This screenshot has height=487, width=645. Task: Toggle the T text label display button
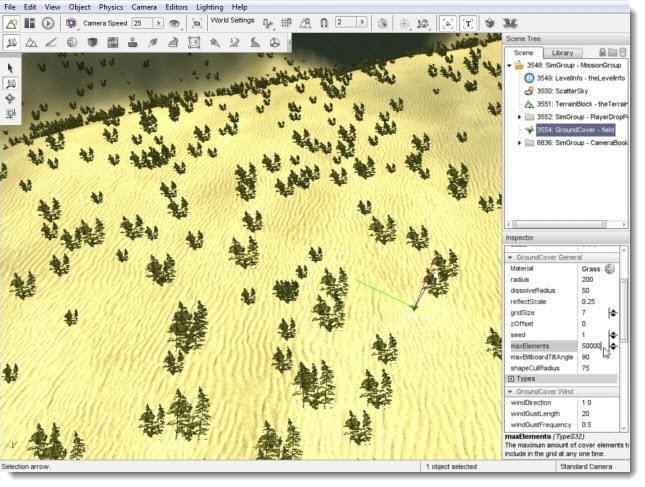pos(468,23)
